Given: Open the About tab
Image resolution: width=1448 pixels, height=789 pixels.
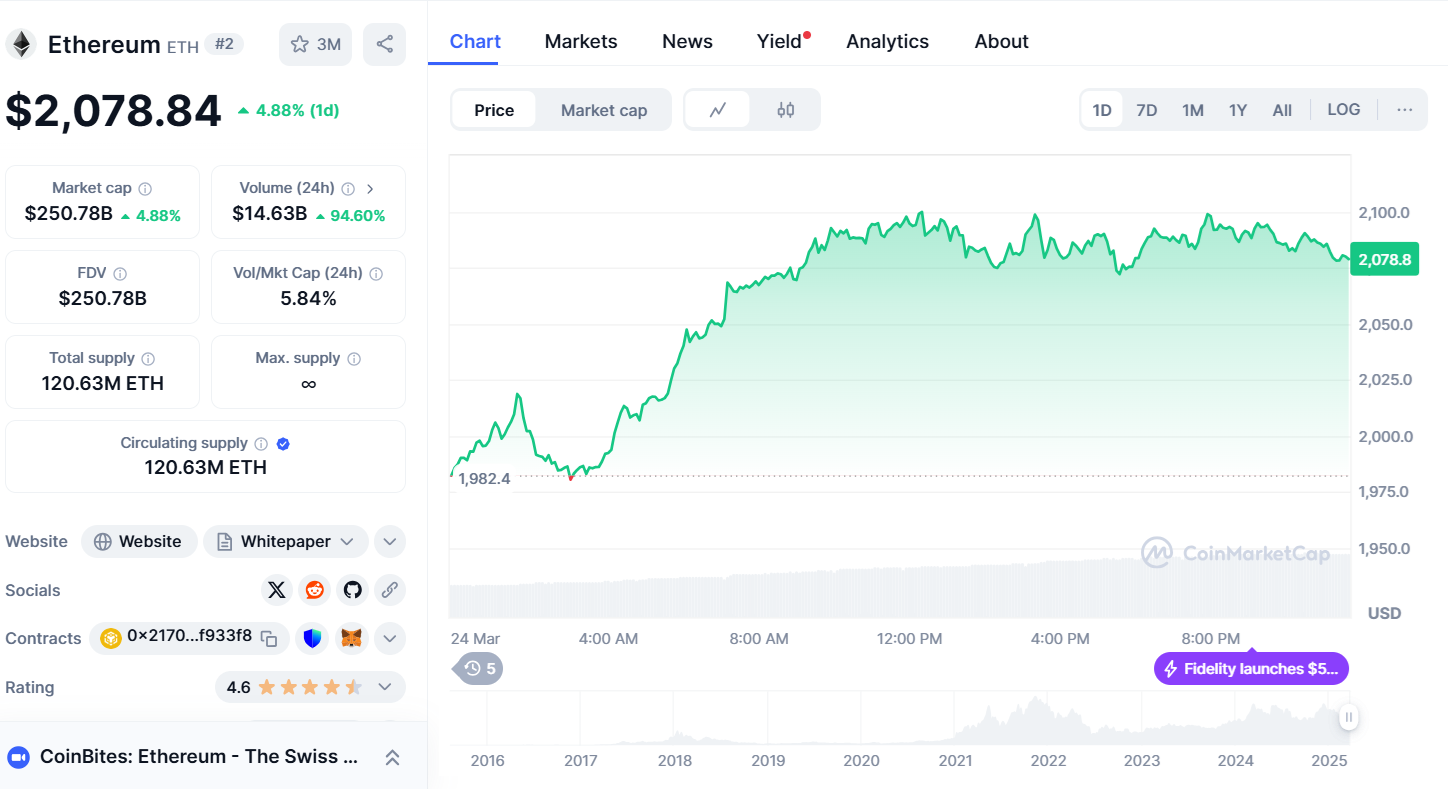Looking at the screenshot, I should click(x=1001, y=41).
